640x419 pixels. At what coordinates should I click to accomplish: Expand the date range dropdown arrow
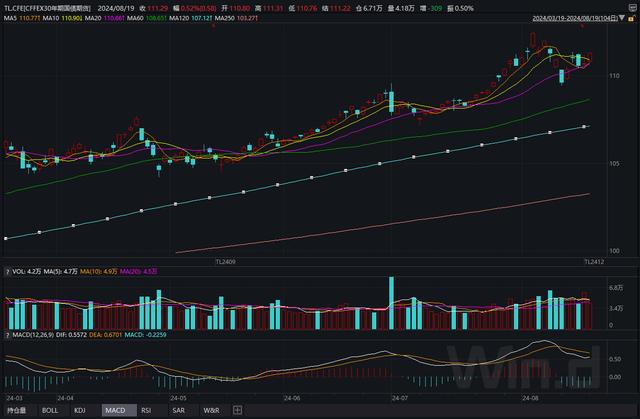tap(622, 18)
